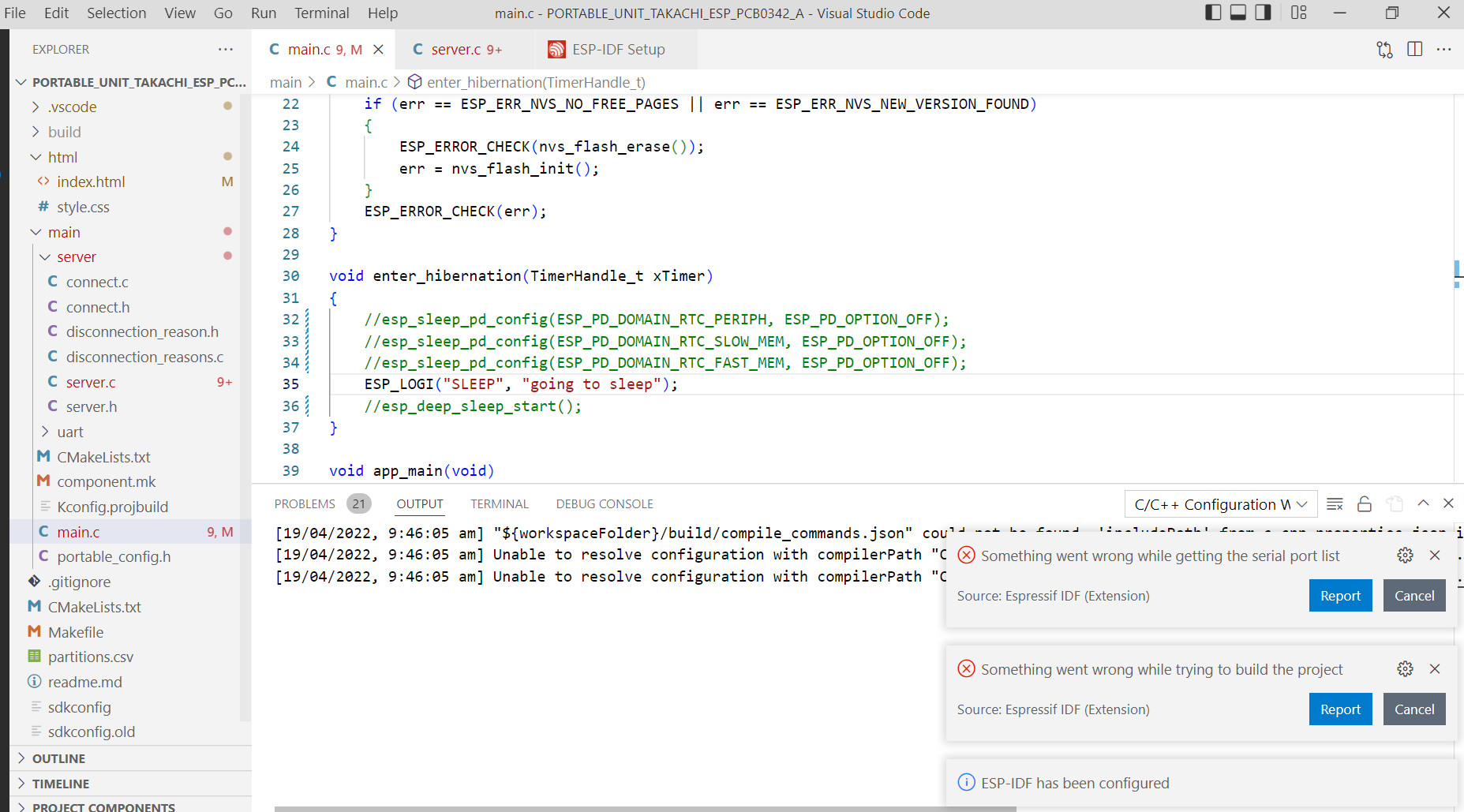The height and width of the screenshot is (812, 1464).
Task: Toggle the primary side bar layout icon
Action: (1213, 13)
